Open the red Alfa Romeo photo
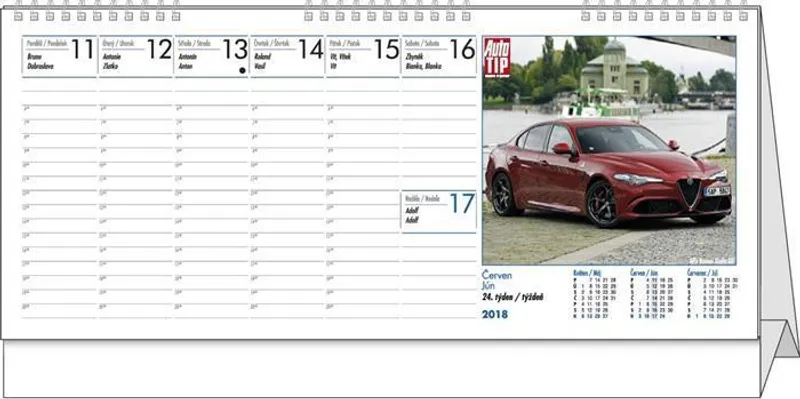 click(609, 150)
